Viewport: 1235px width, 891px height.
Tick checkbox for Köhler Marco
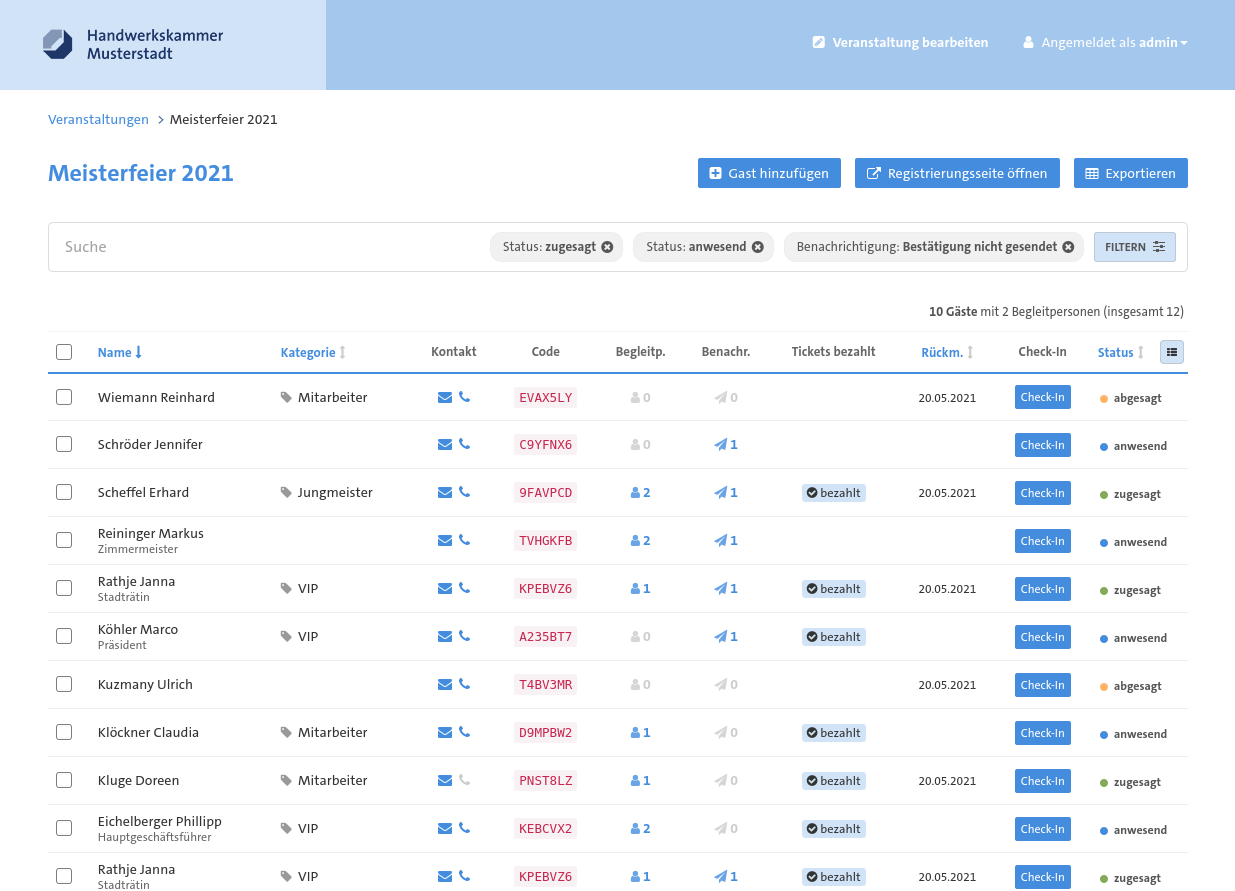[64, 636]
